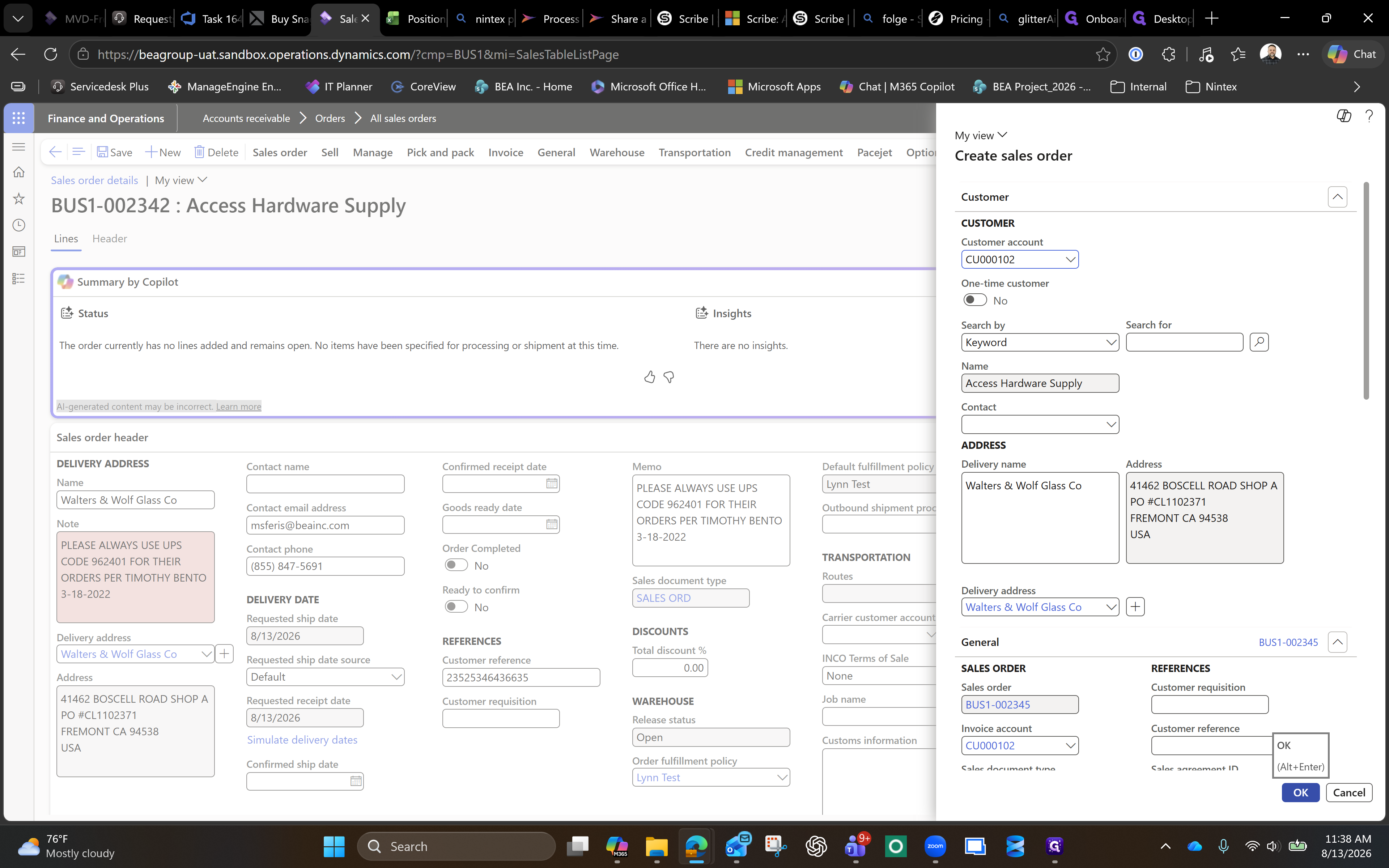1389x868 pixels.
Task: Click the form back arrow beside Save
Action: (55, 152)
